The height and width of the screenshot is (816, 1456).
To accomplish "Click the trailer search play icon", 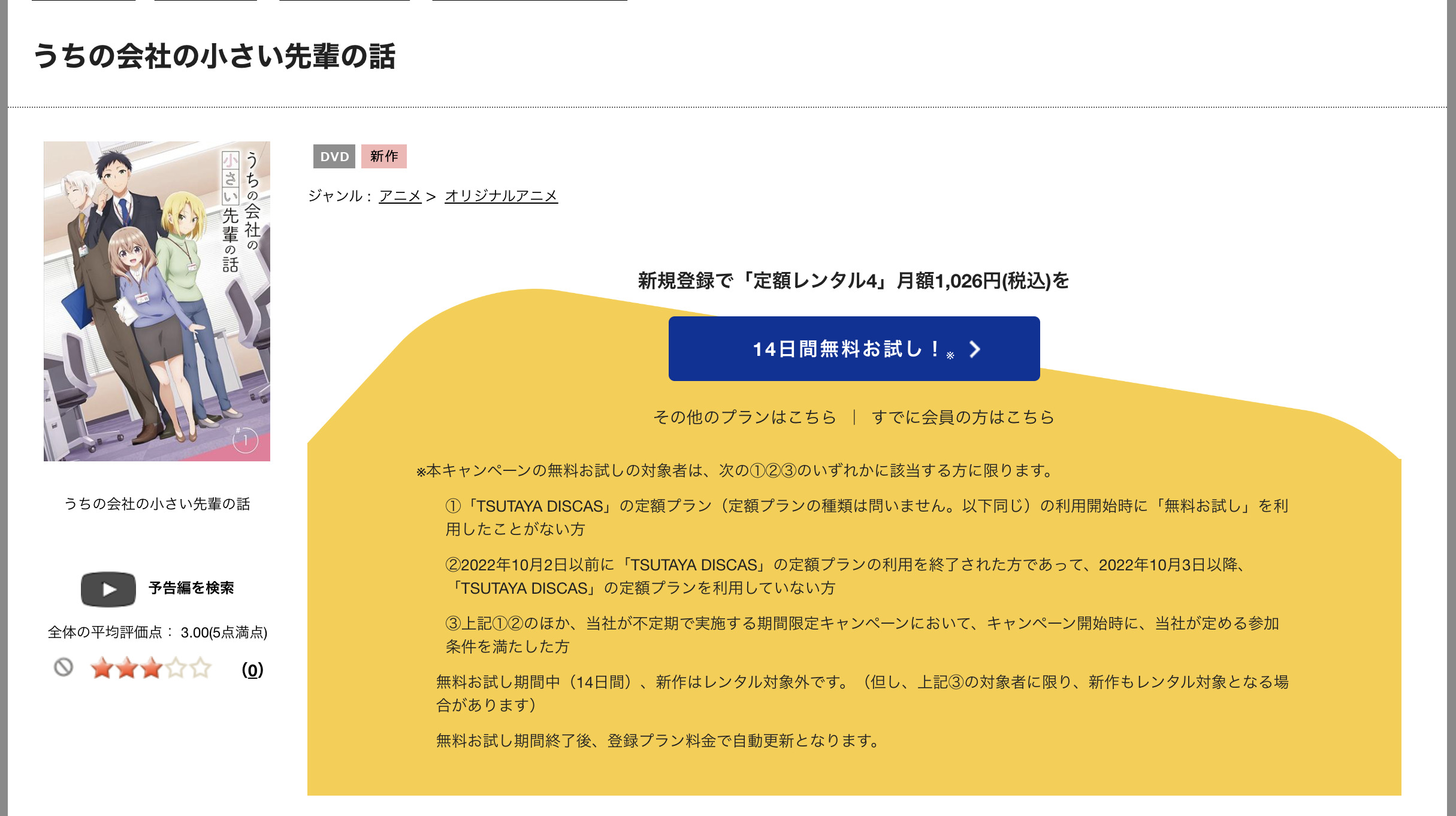I will tap(108, 588).
